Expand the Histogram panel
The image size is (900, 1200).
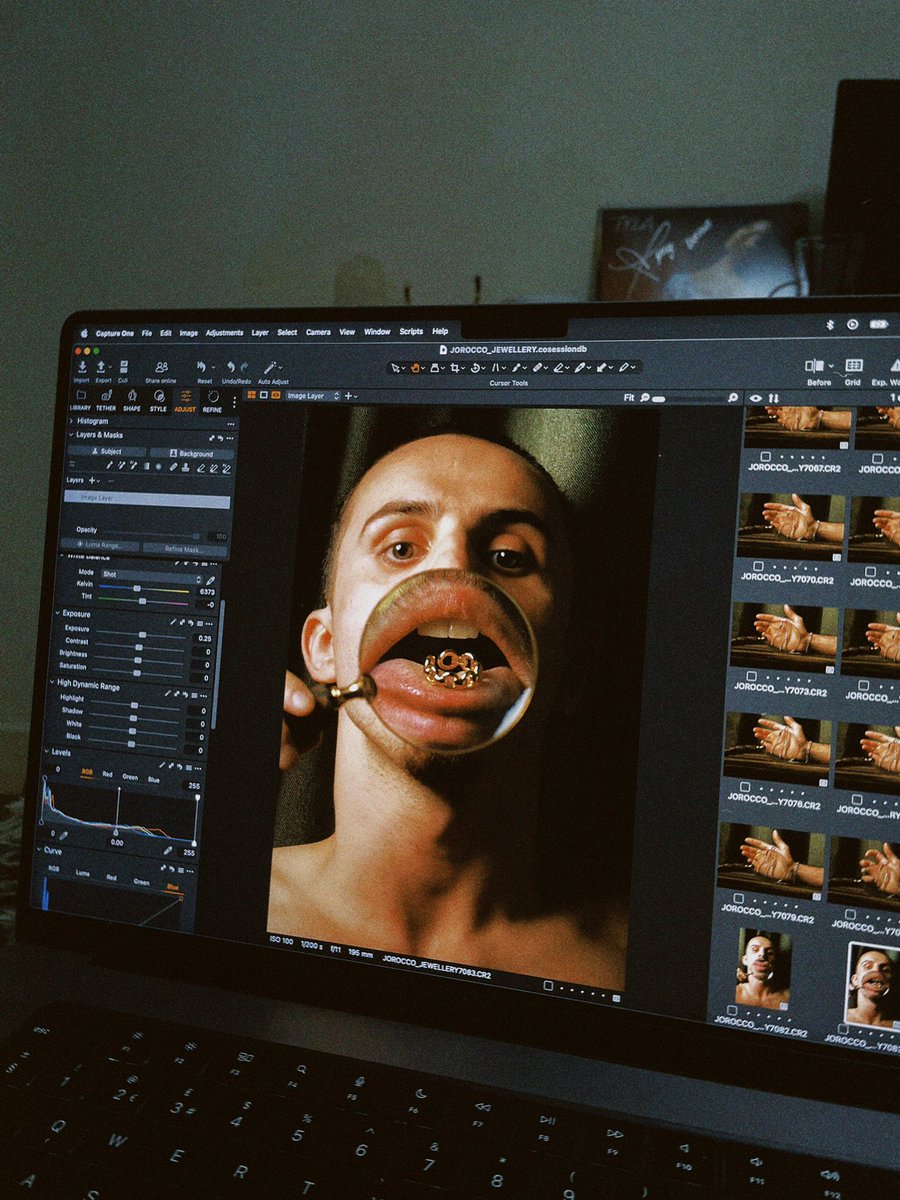pos(71,421)
